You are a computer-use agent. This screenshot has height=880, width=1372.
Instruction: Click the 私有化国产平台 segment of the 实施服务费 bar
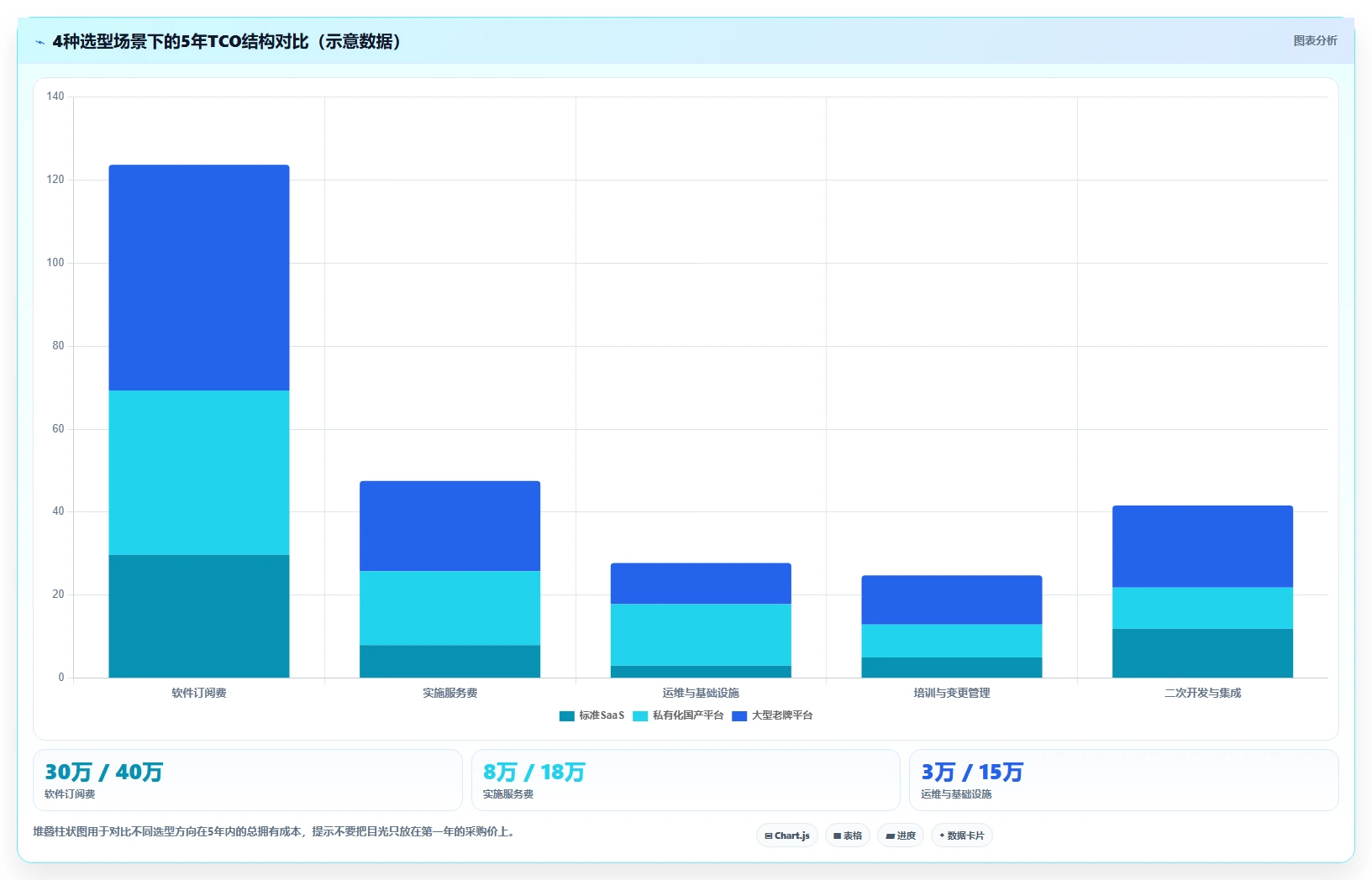[x=449, y=609]
